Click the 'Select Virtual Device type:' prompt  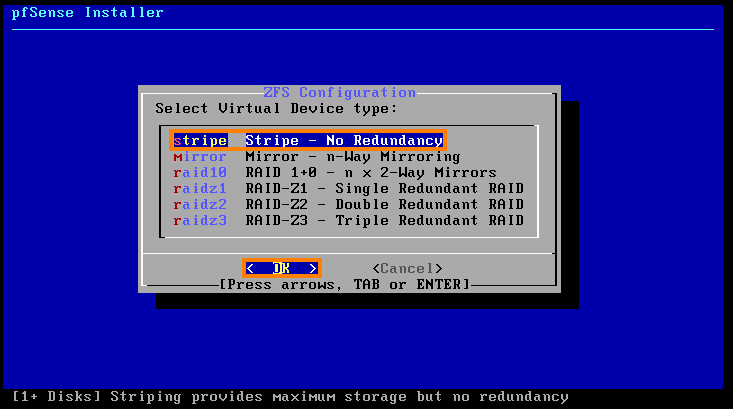[x=276, y=108]
